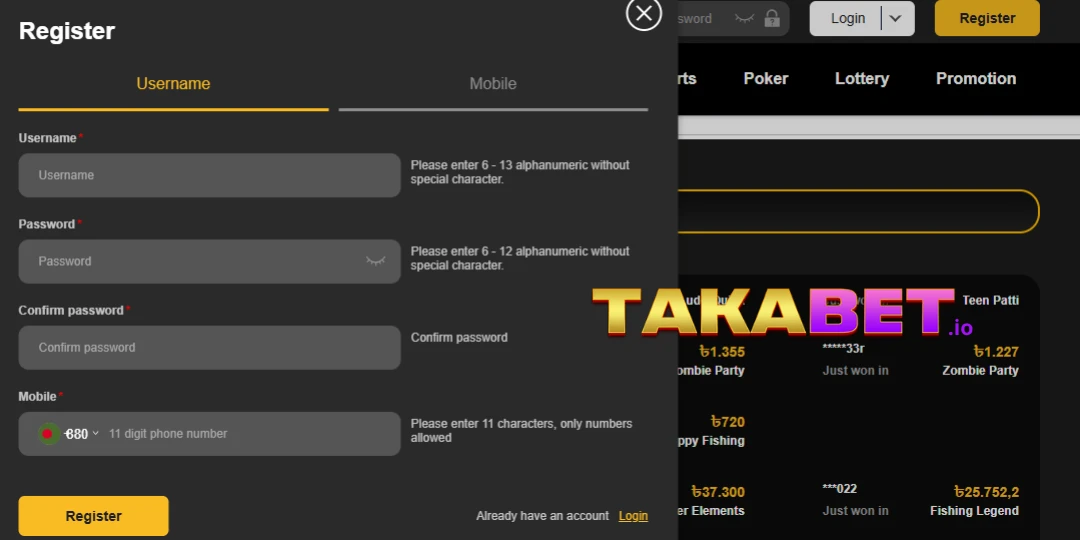Click the ৳37.300 win amount

pos(718,492)
